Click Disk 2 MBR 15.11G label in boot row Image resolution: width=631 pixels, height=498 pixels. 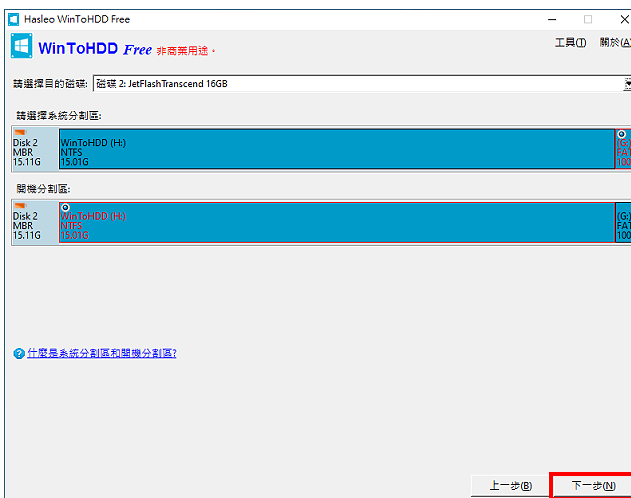tap(27, 226)
